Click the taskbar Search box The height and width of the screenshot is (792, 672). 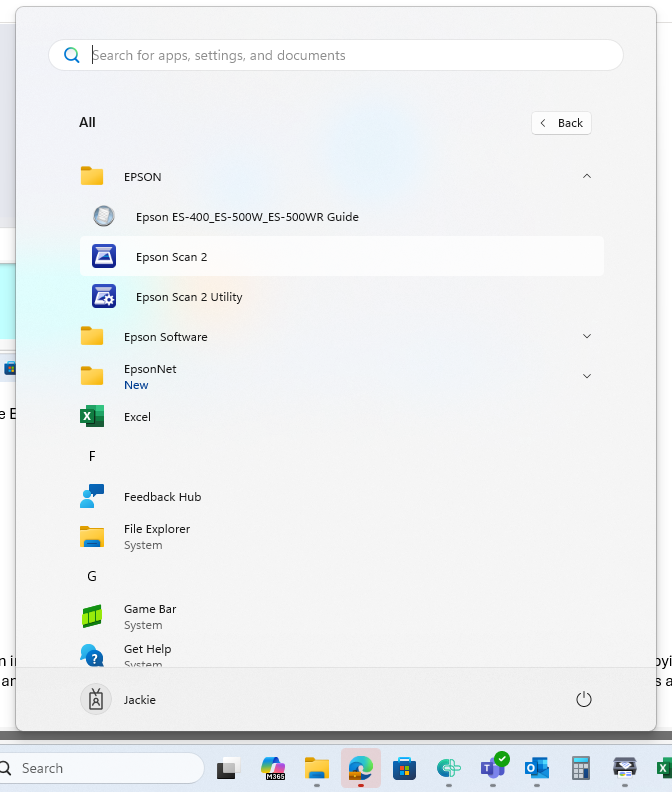pos(101,768)
